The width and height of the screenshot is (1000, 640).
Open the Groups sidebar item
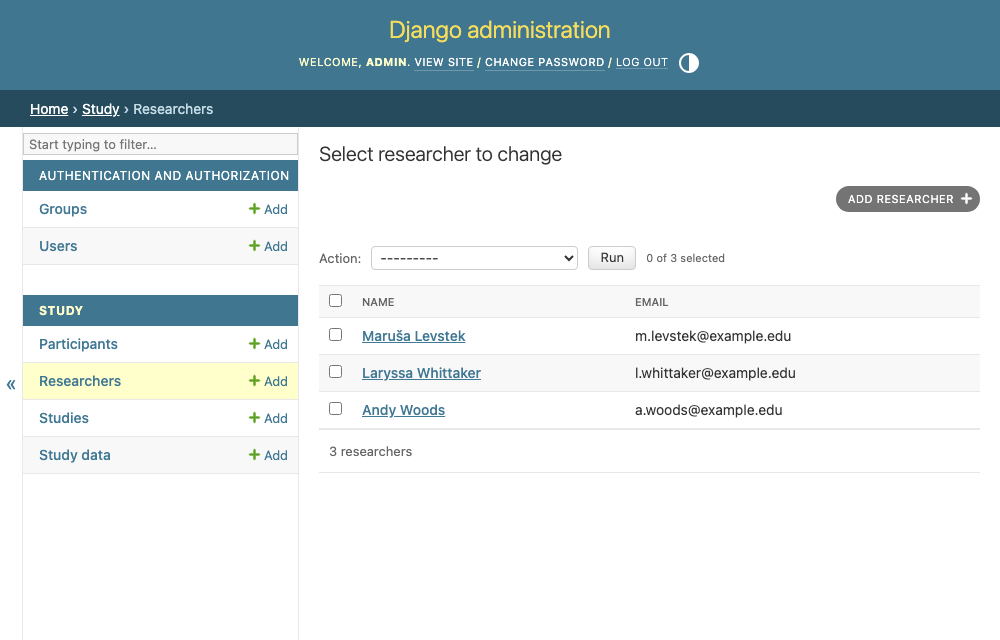click(x=63, y=209)
